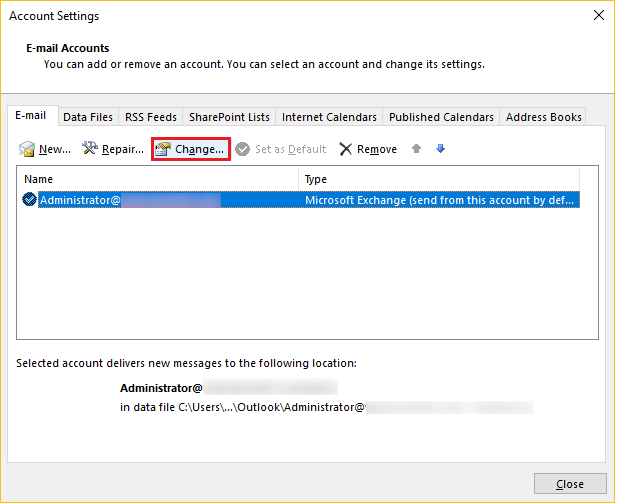Click the Remove X icon

tap(345, 149)
